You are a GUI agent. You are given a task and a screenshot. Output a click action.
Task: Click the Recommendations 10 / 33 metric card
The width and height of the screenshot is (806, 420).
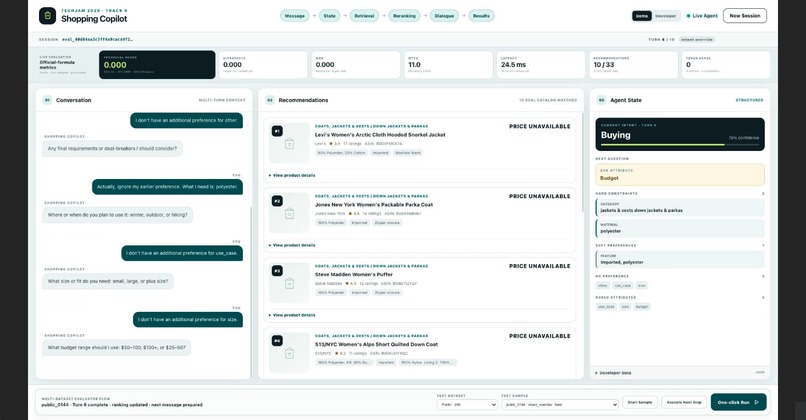pyautogui.click(x=633, y=65)
